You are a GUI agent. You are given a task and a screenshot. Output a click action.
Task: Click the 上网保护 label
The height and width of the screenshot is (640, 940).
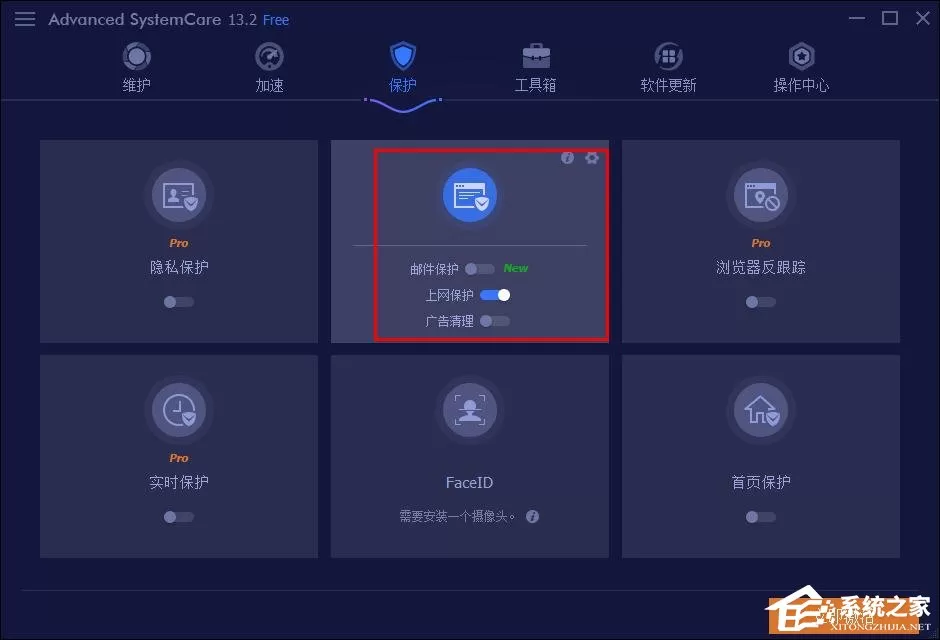[450, 295]
